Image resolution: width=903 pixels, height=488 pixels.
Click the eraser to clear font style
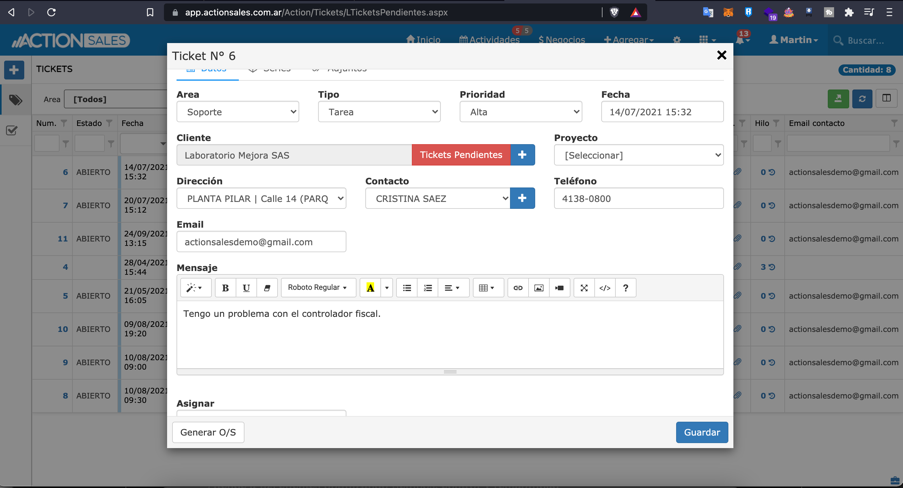pos(267,288)
